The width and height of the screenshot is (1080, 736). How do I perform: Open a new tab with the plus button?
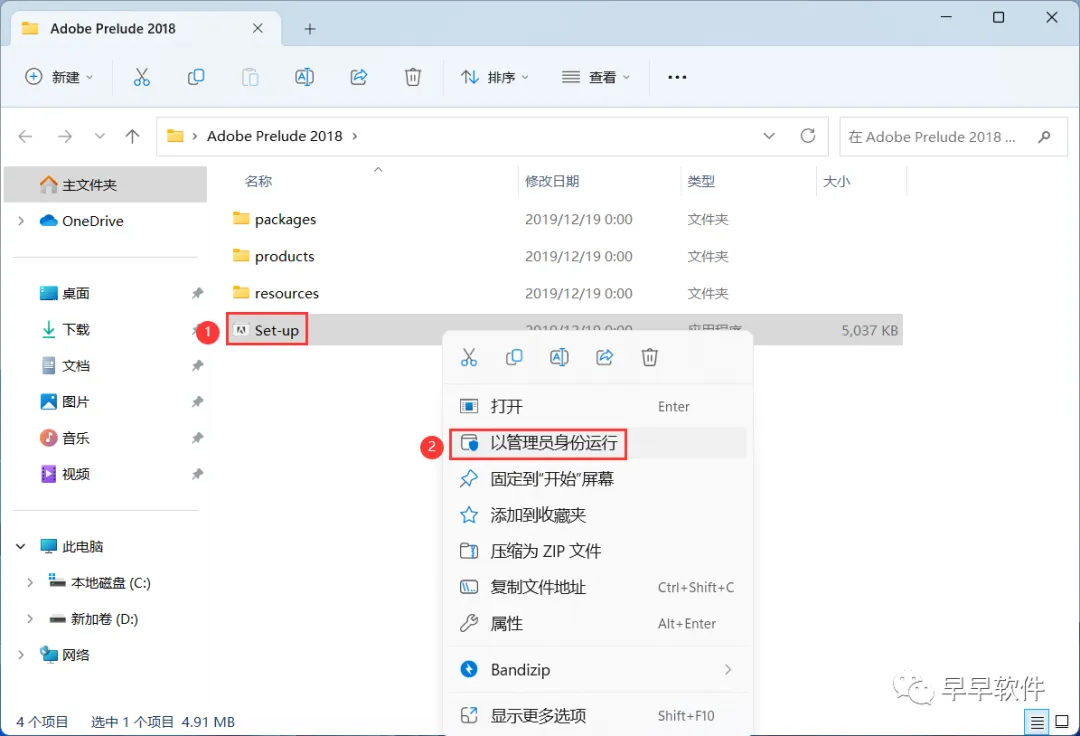point(310,29)
